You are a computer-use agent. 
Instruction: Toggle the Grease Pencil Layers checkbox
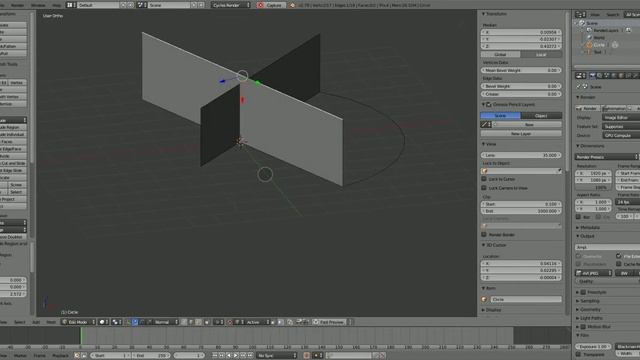[x=489, y=104]
